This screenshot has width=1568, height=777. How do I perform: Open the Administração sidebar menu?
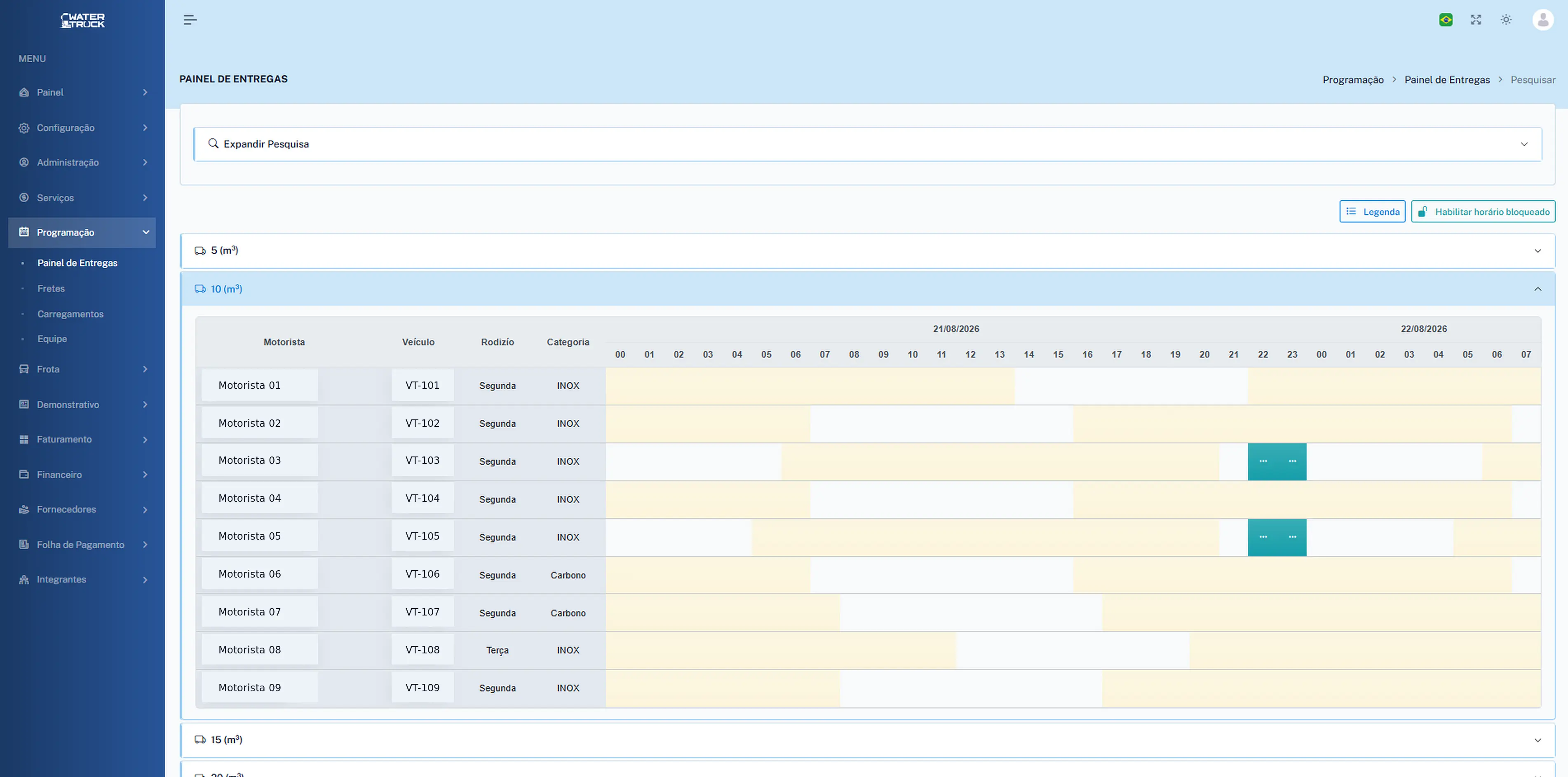pyautogui.click(x=82, y=162)
